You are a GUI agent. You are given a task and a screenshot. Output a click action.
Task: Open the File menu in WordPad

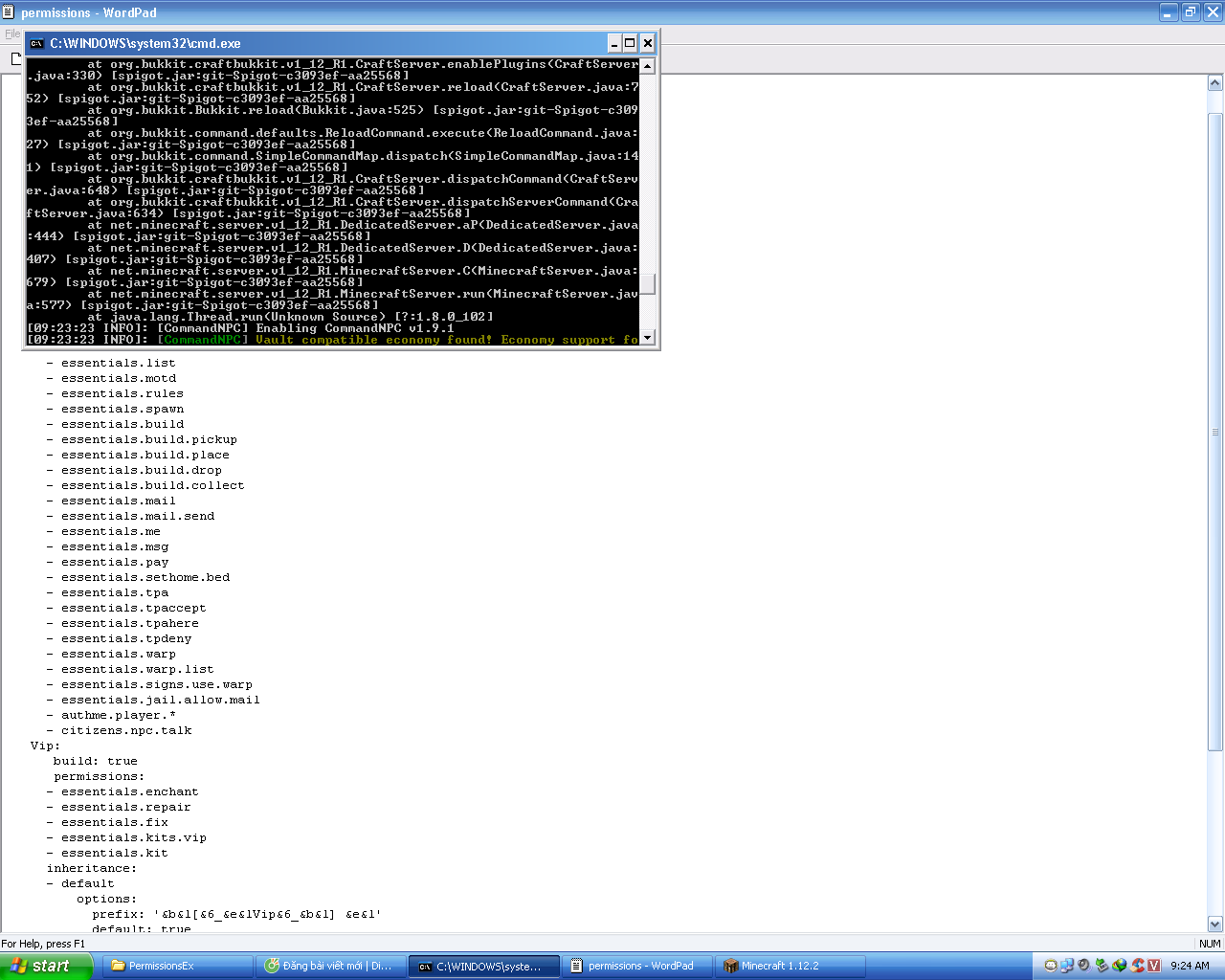(x=12, y=33)
